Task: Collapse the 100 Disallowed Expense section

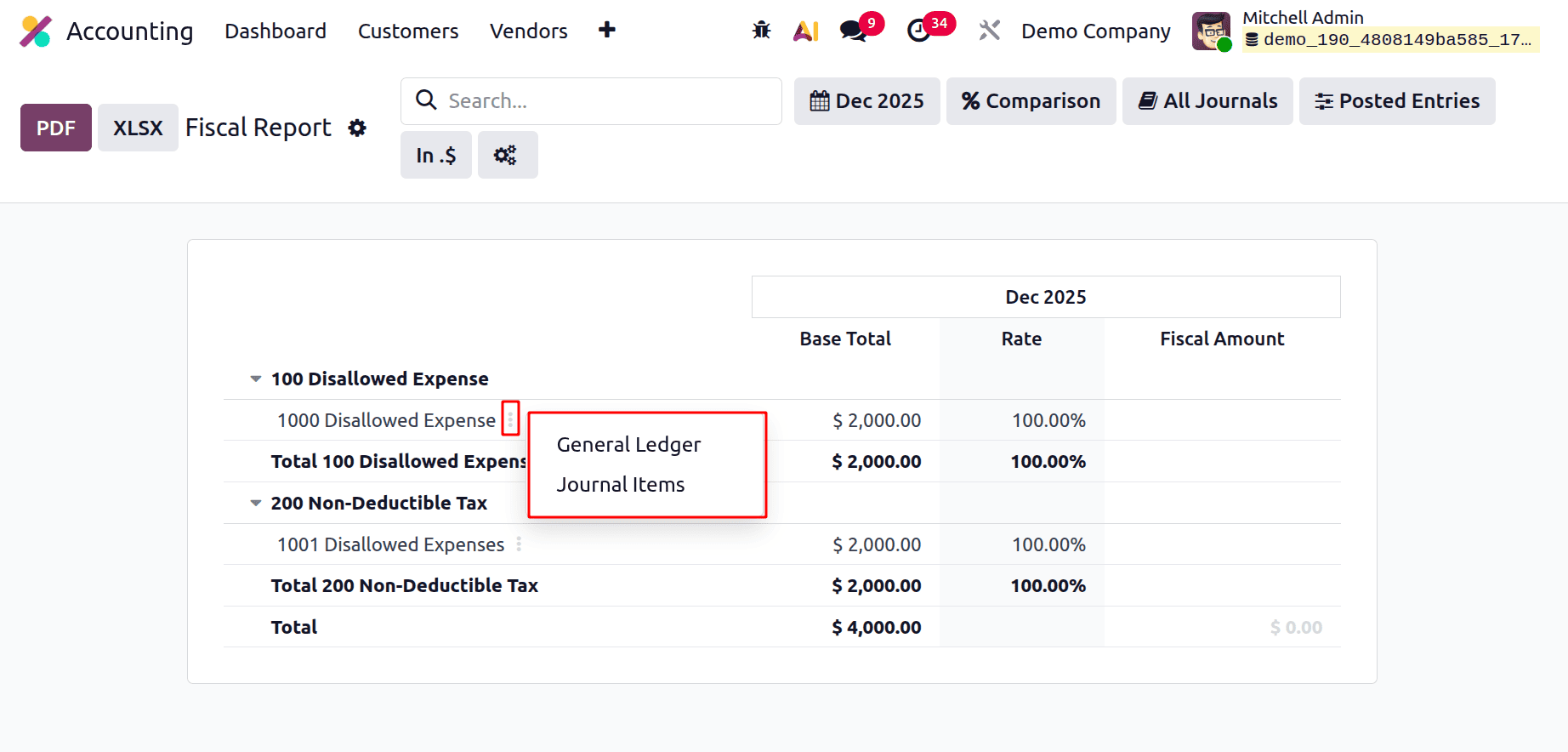Action: point(255,379)
